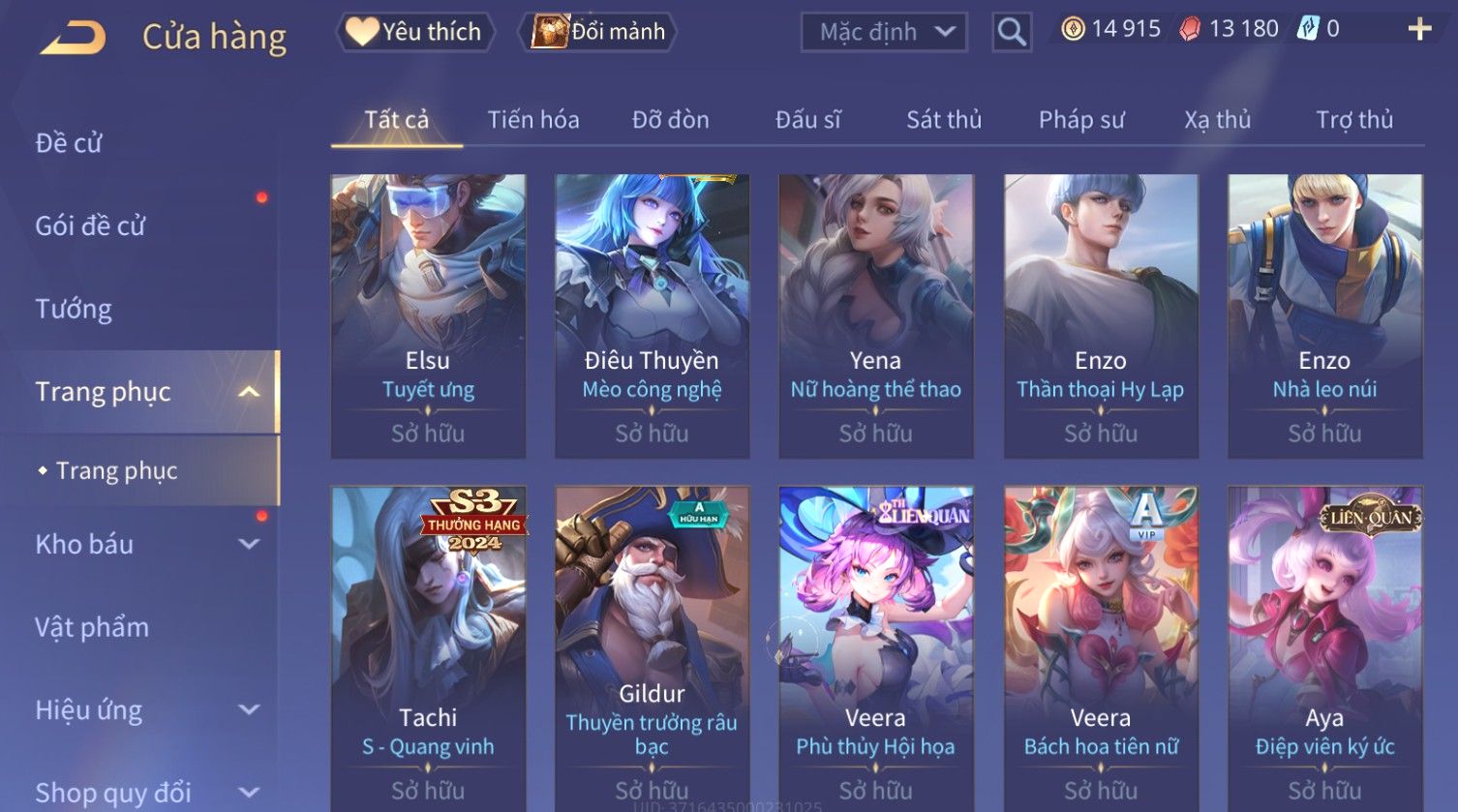Tap the plus icon to add currency
Image resolution: width=1458 pixels, height=812 pixels.
(x=1419, y=29)
